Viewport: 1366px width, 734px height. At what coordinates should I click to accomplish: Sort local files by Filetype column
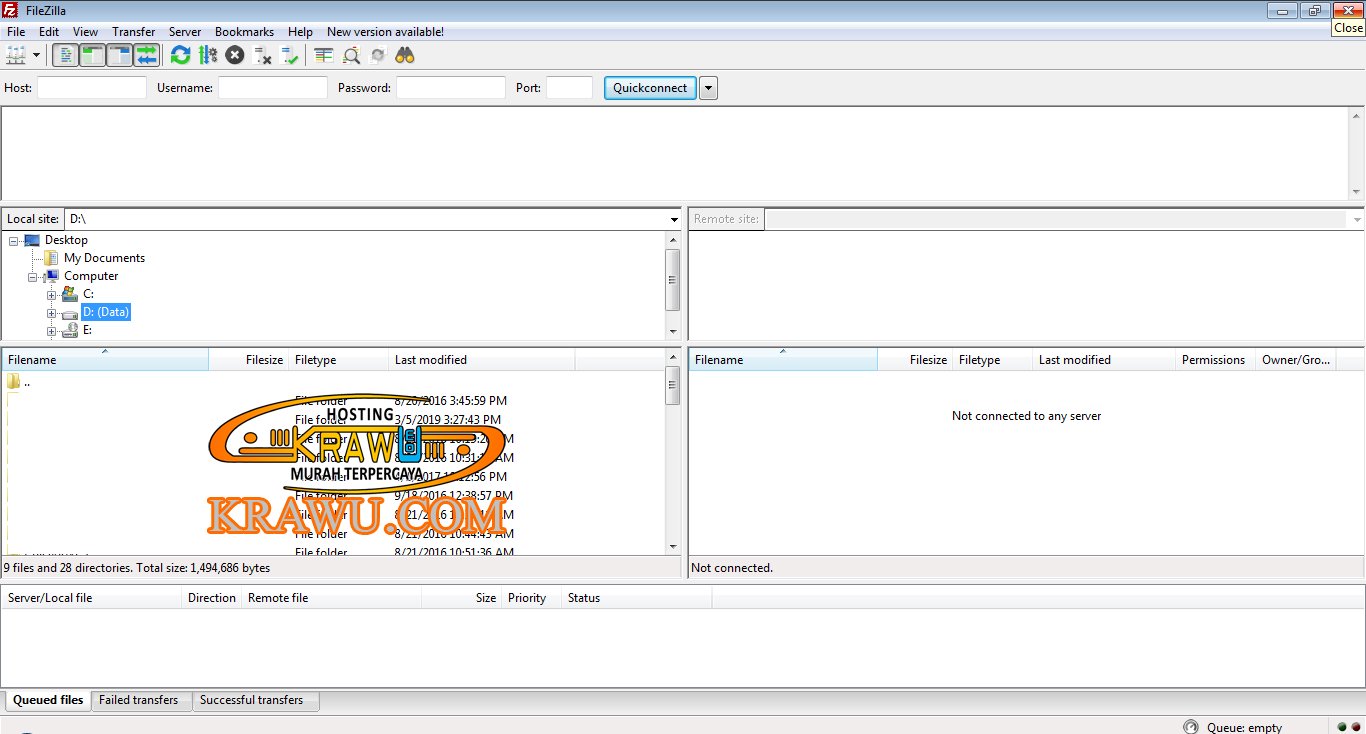[x=339, y=360]
